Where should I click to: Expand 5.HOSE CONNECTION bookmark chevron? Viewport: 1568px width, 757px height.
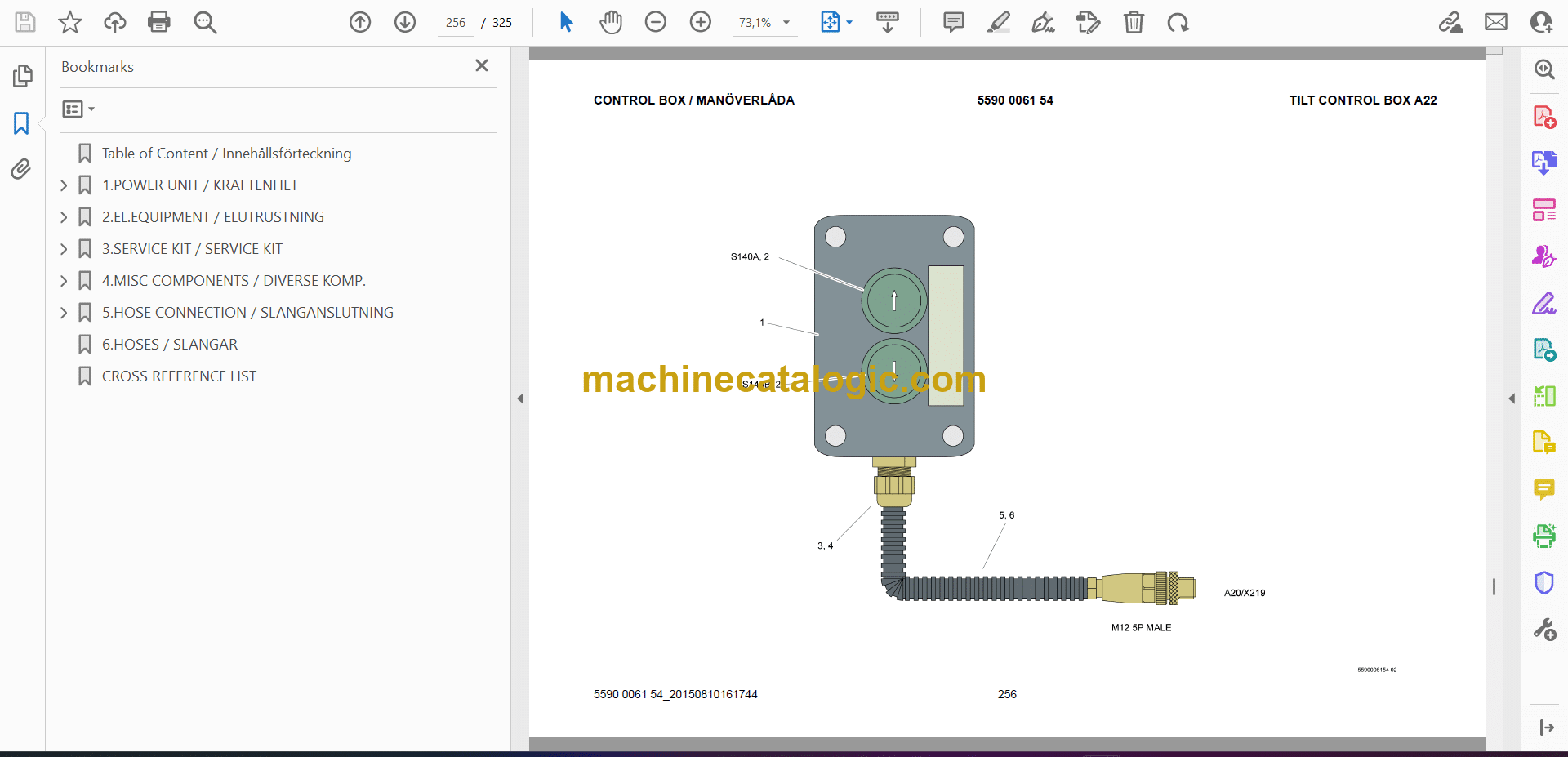point(64,313)
